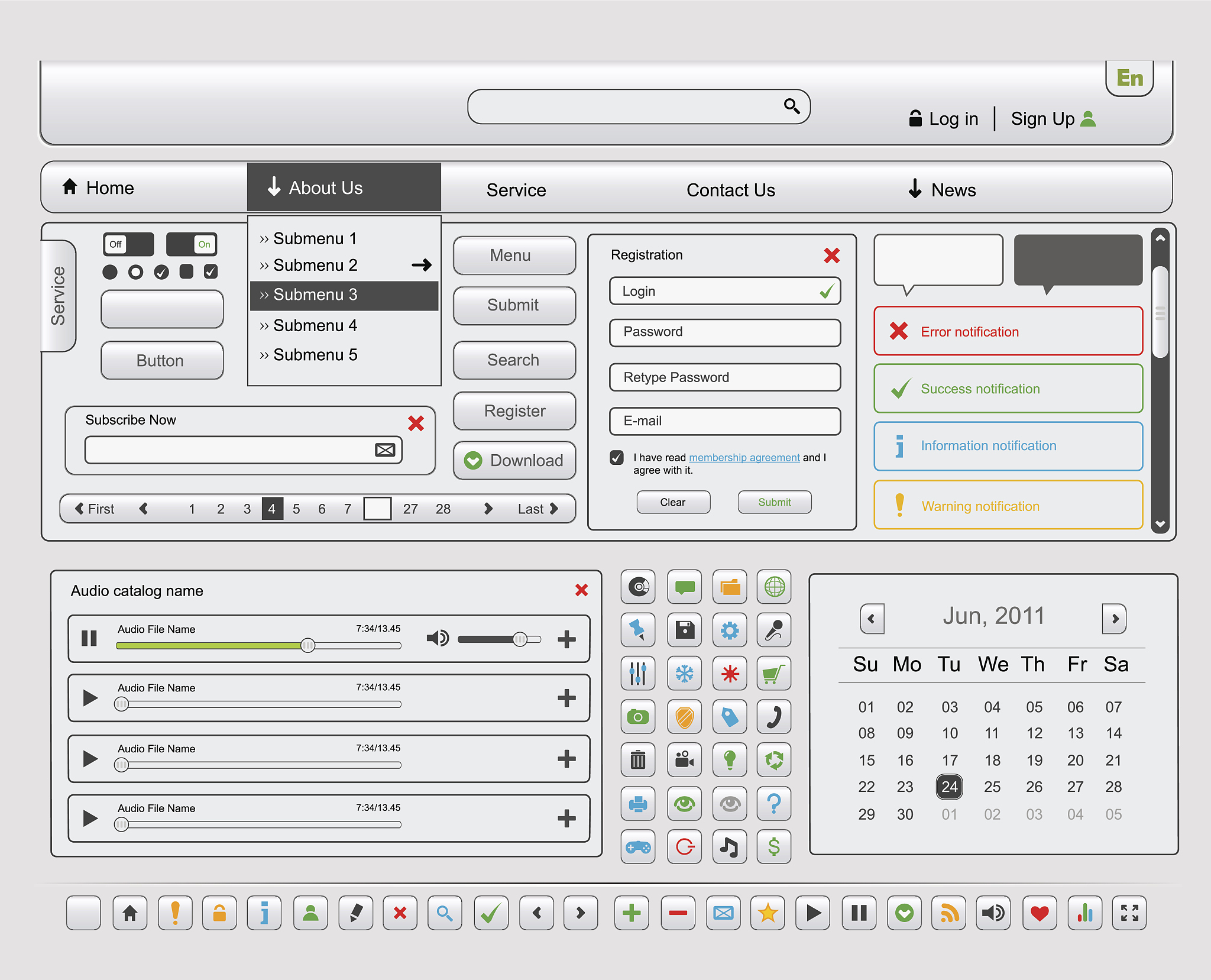Click the orange RSS feed icon

coord(948,913)
